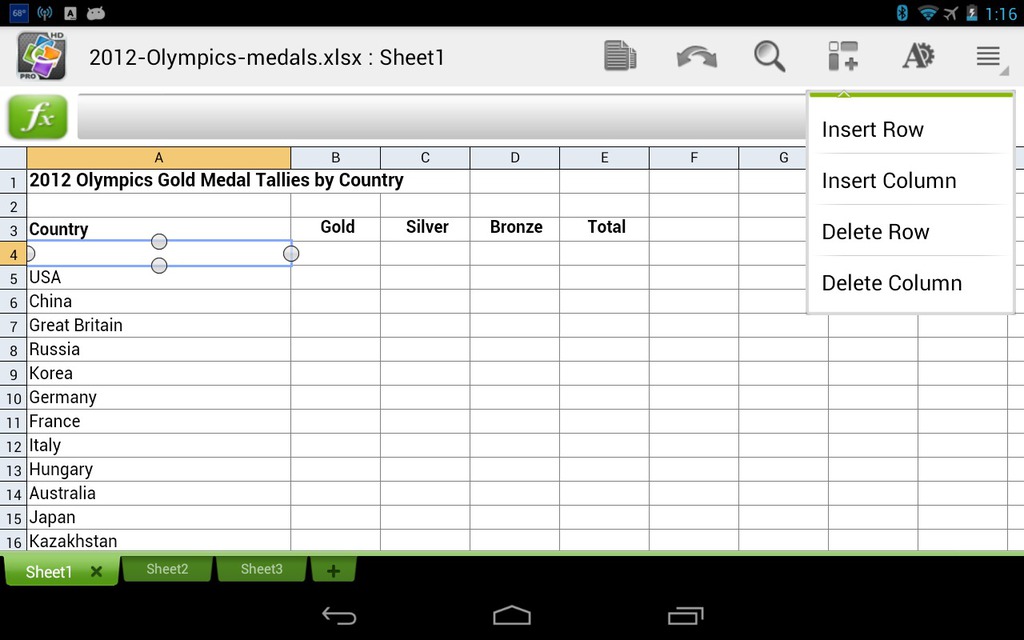The image size is (1024, 640).
Task: Select column C header
Action: (425, 157)
